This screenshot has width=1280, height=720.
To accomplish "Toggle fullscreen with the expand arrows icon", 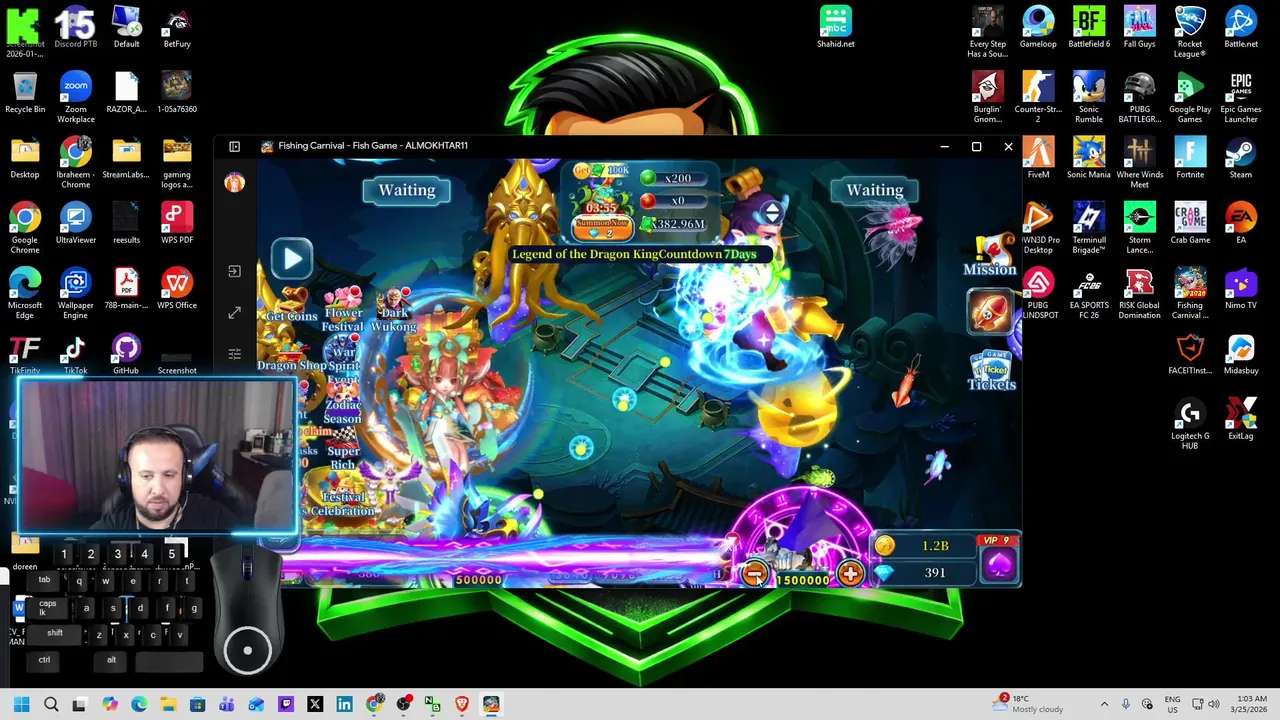I will click(234, 313).
